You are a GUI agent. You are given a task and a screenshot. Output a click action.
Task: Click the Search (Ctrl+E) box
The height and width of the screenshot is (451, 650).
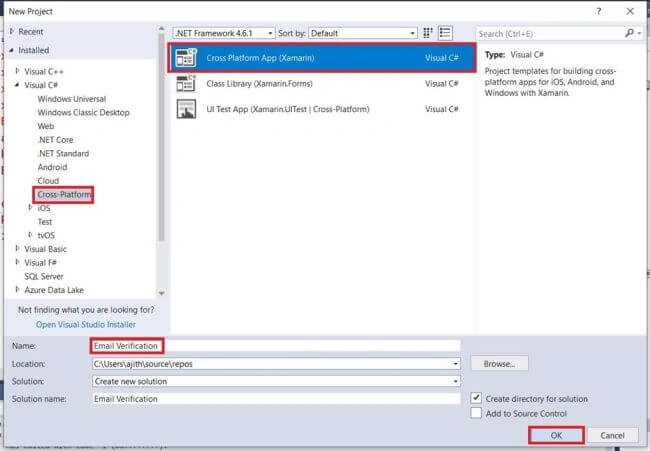[x=549, y=34]
